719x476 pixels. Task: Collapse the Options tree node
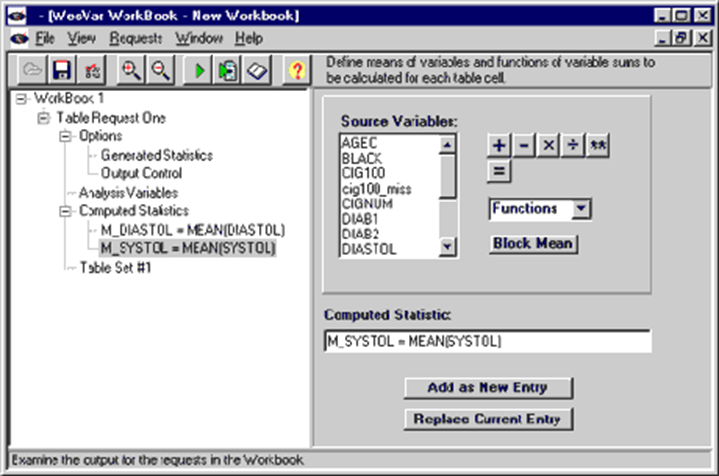tap(65, 136)
